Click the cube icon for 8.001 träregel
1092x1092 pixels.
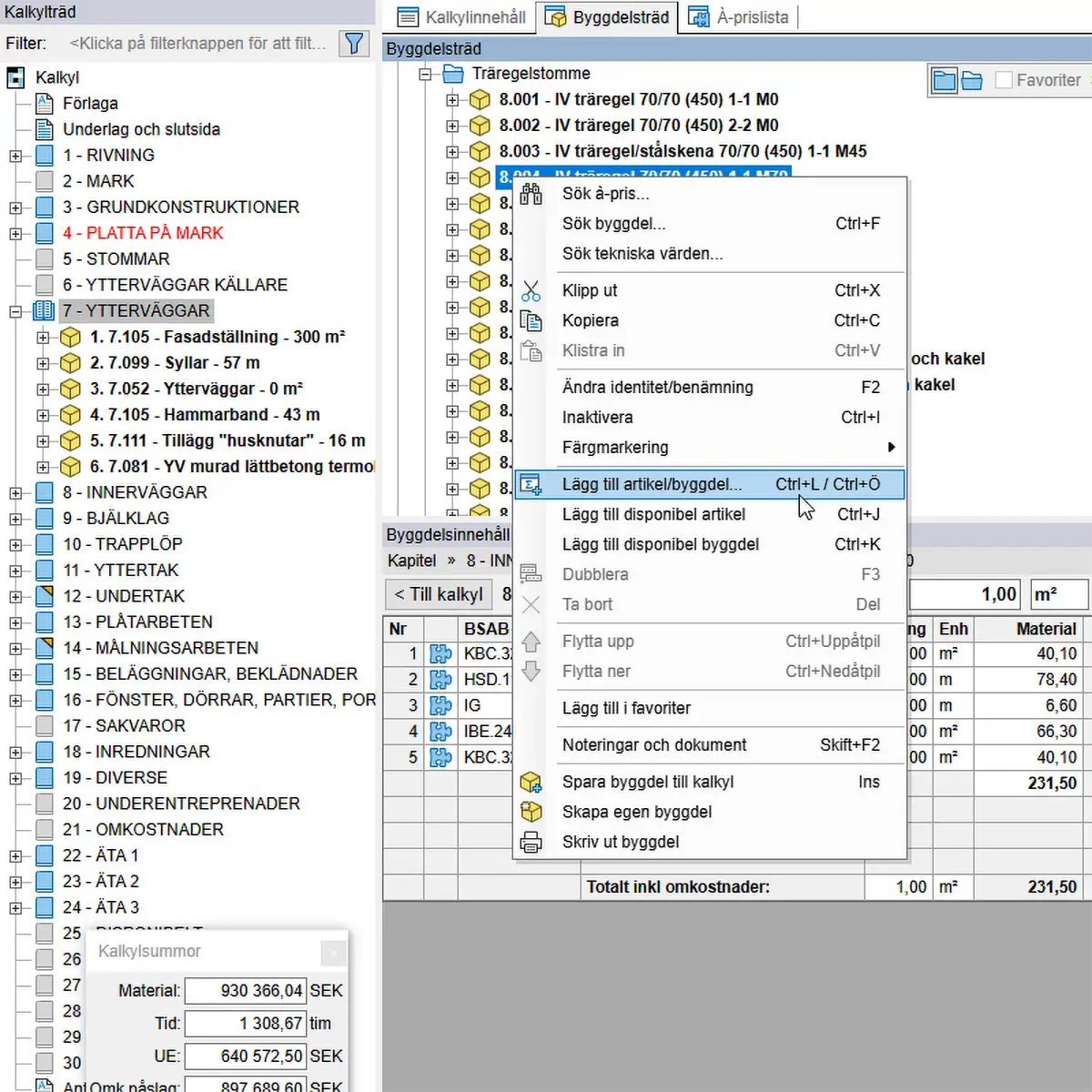coord(480,100)
